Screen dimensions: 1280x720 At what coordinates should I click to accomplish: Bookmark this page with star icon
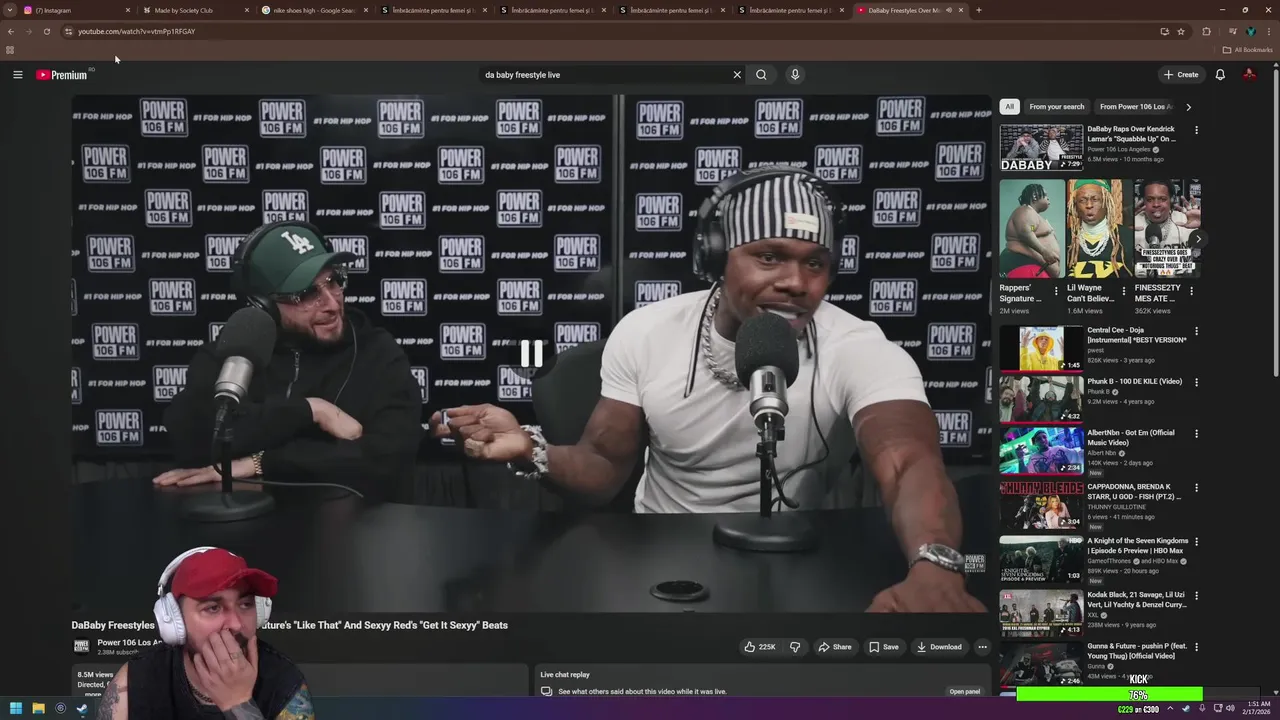[1181, 31]
